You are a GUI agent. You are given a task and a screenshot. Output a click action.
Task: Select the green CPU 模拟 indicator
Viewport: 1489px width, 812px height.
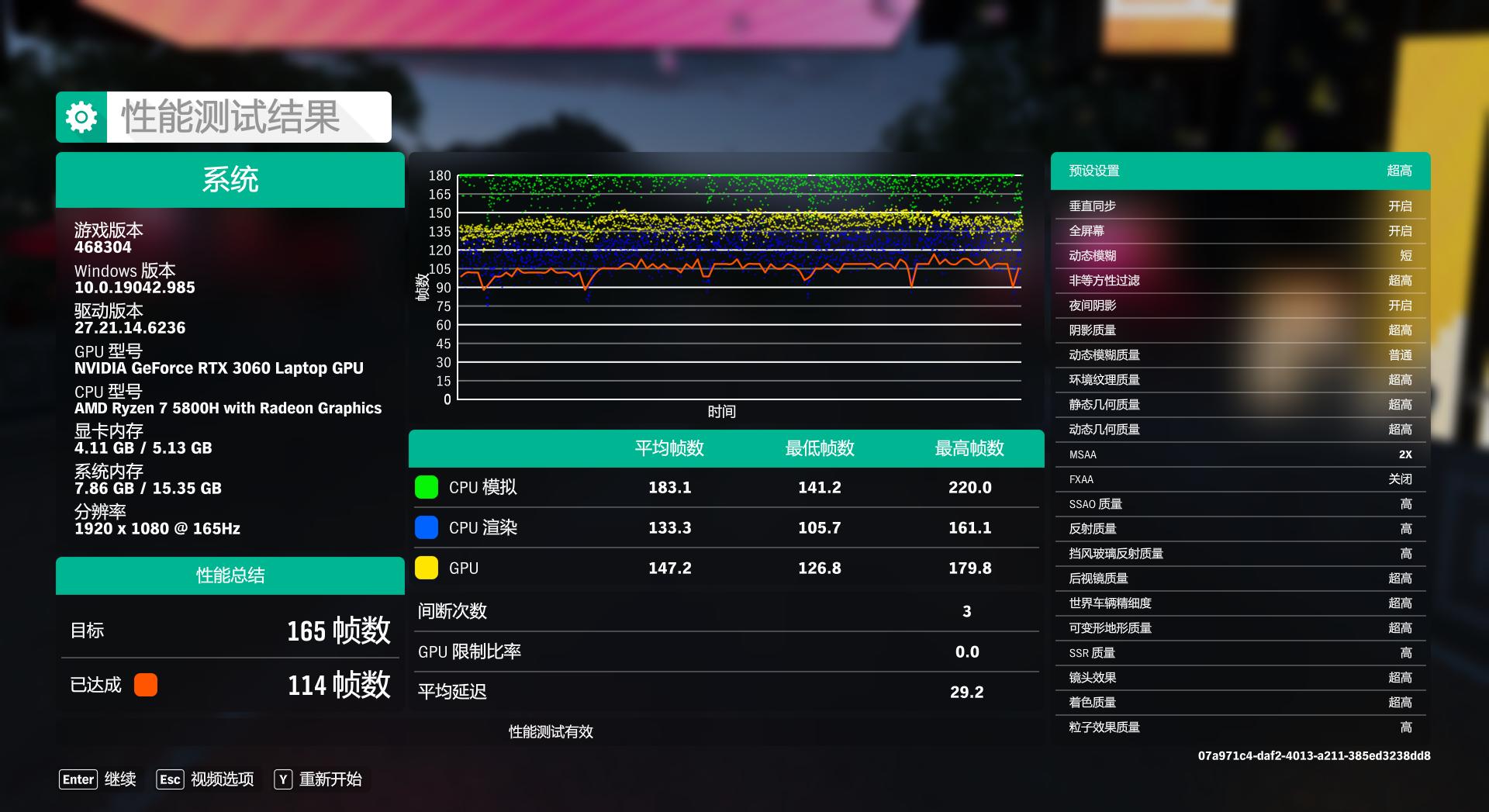coord(427,487)
